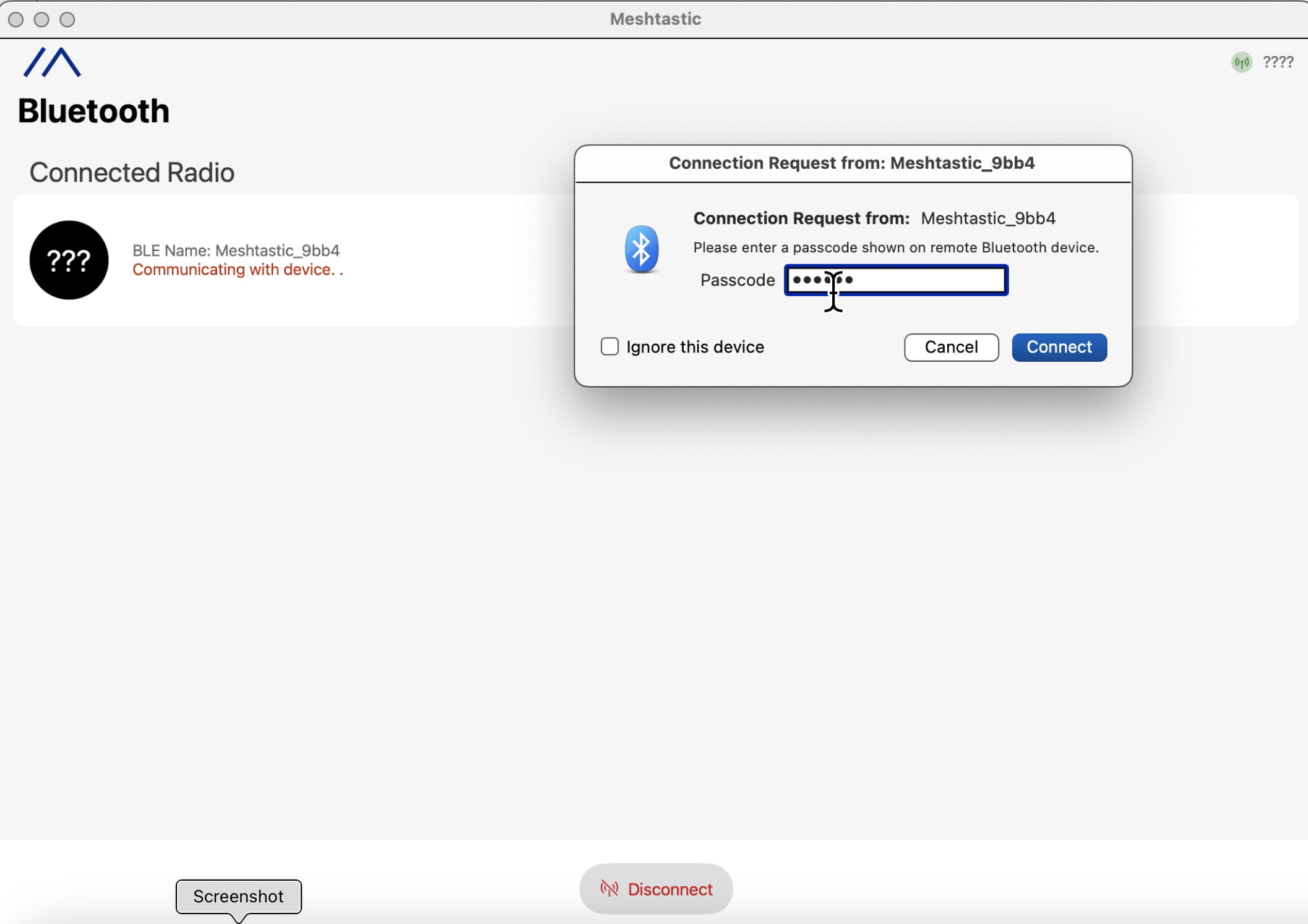Click the BLE Name: Meshtastic_9bb4 text
This screenshot has width=1308, height=924.
(x=236, y=250)
